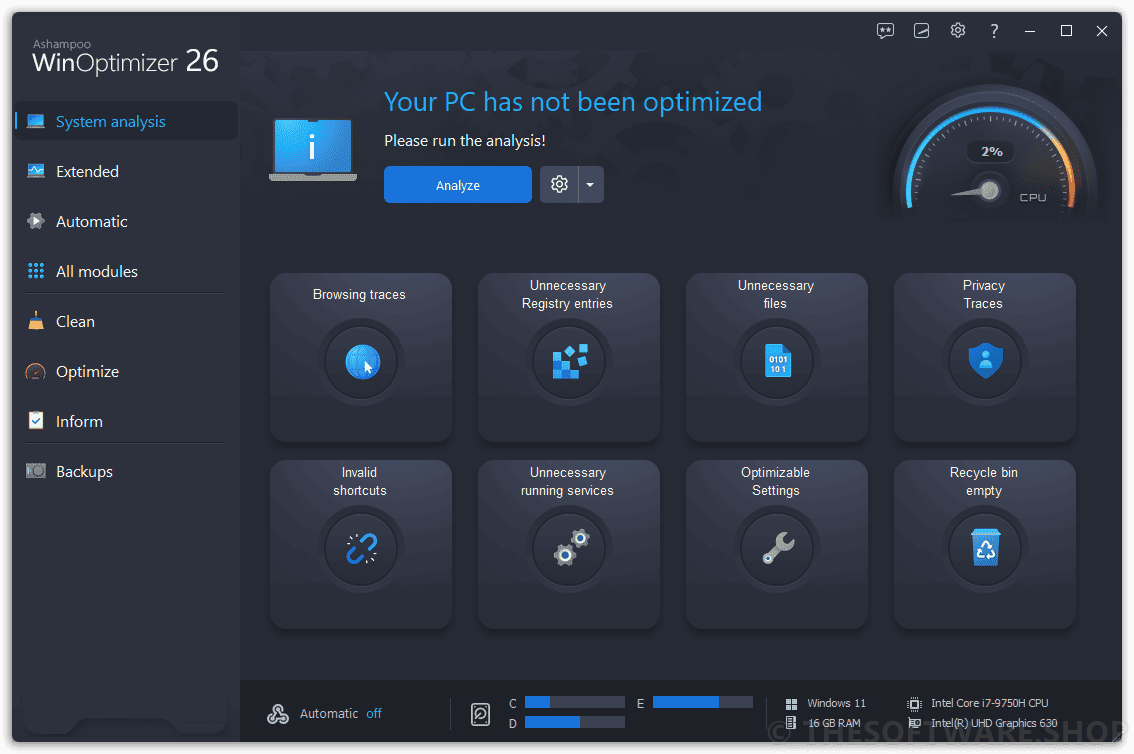Click the drive C usage bar
Viewport: 1134px width, 754px height.
coord(575,702)
